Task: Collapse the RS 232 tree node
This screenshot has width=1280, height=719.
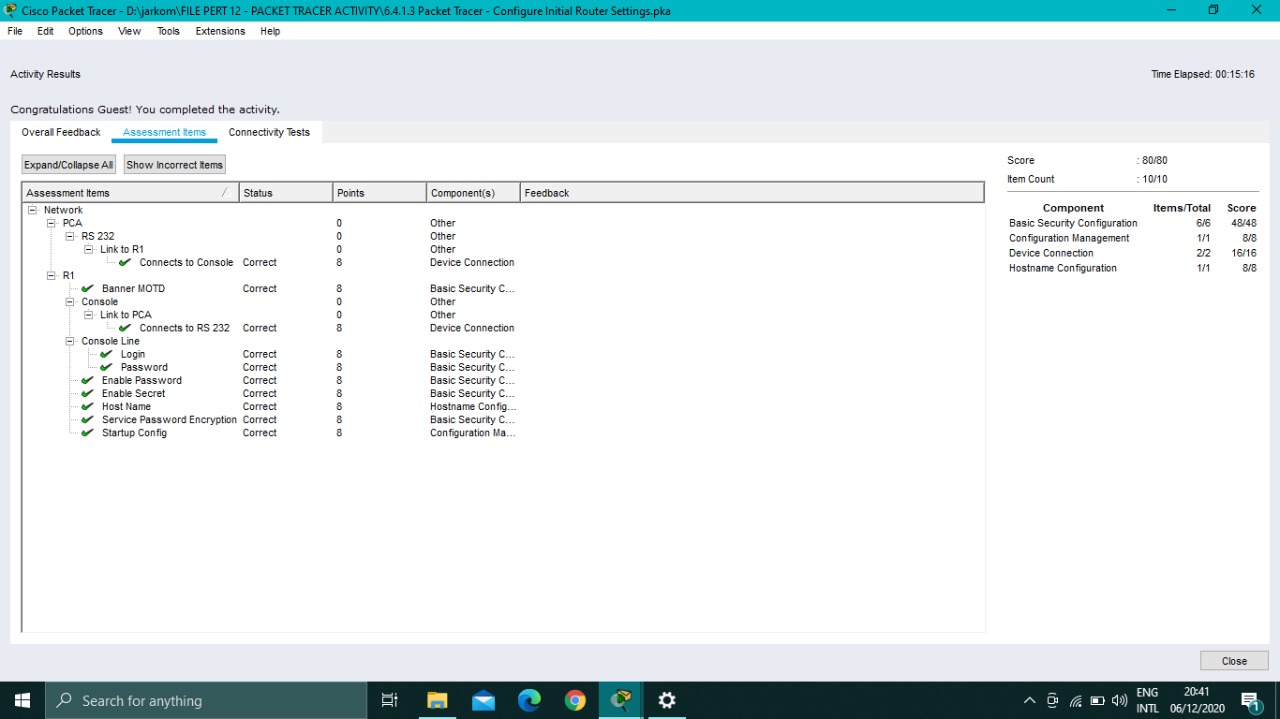Action: pos(71,236)
